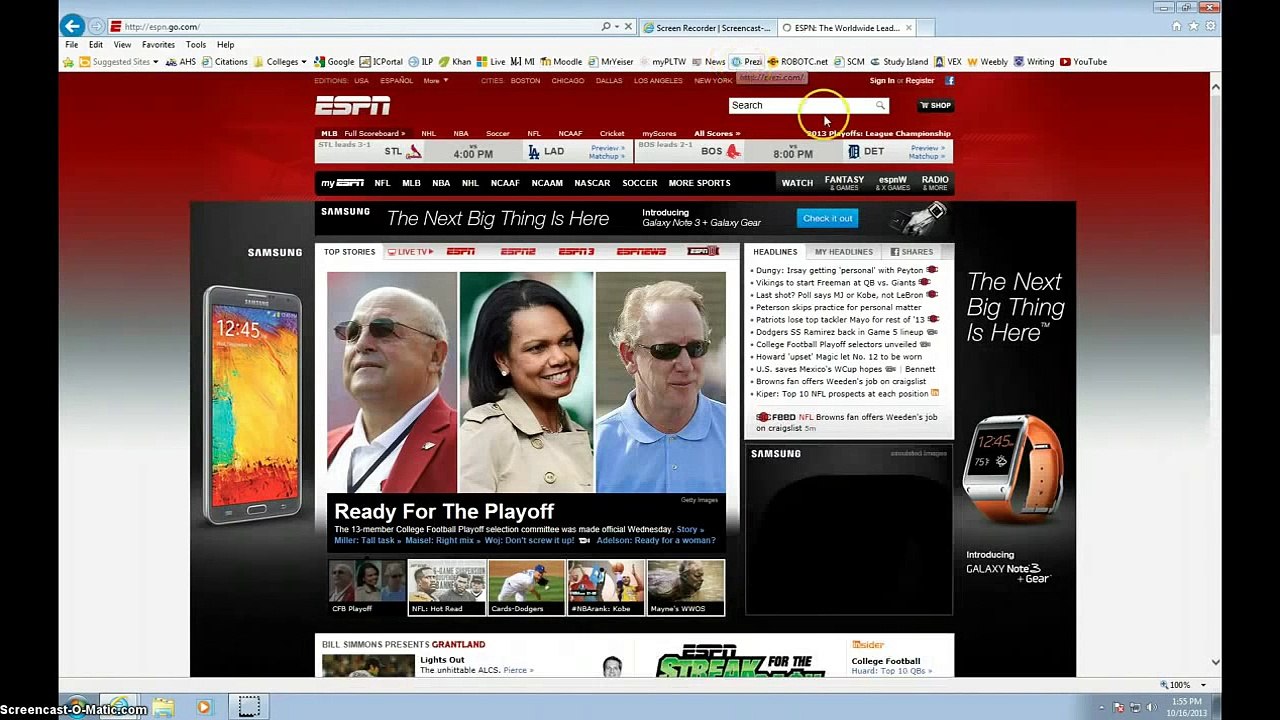The image size is (1280, 720).
Task: Open the Google favorites bookmark
Action: pyautogui.click(x=334, y=62)
